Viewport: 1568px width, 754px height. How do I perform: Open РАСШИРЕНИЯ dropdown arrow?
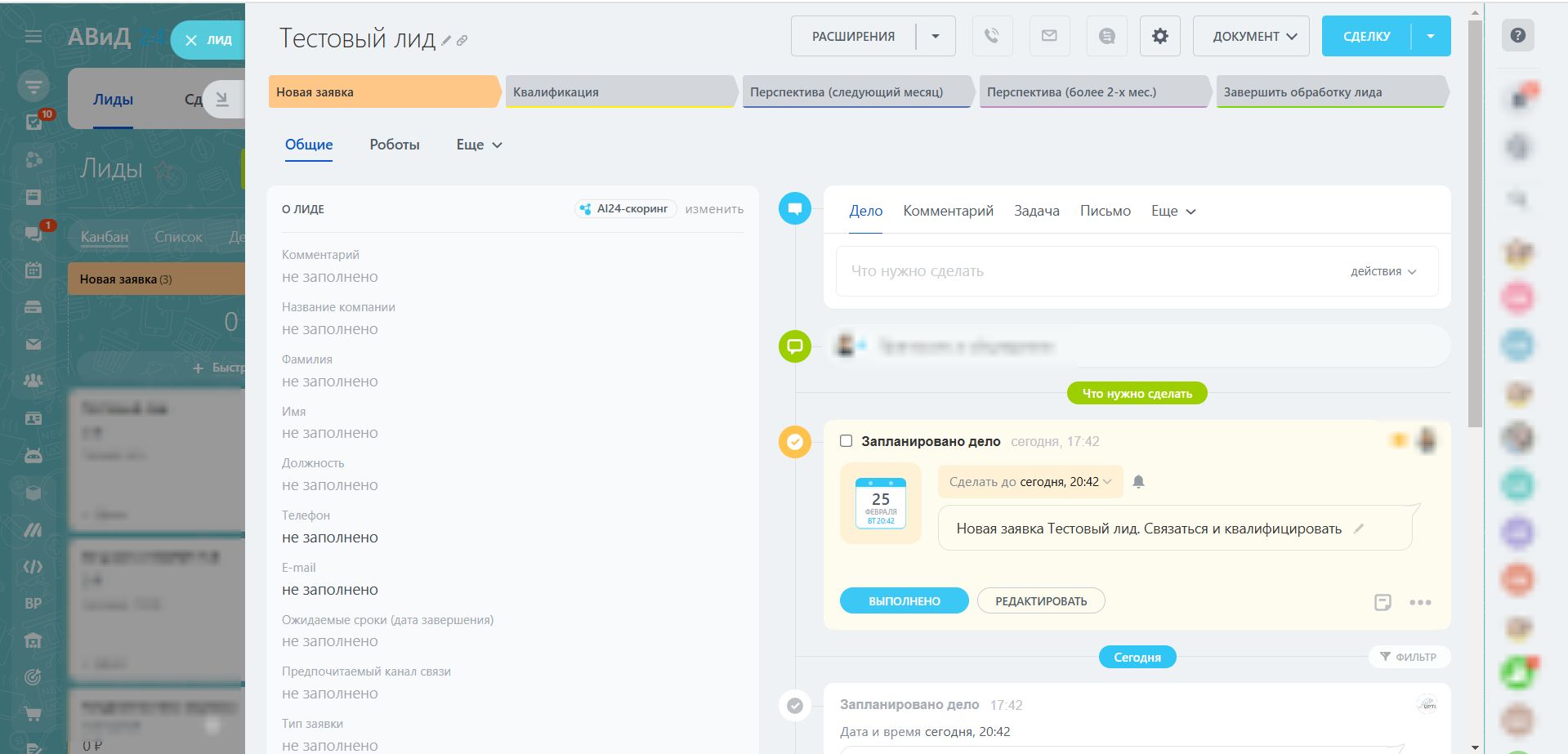pyautogui.click(x=936, y=36)
